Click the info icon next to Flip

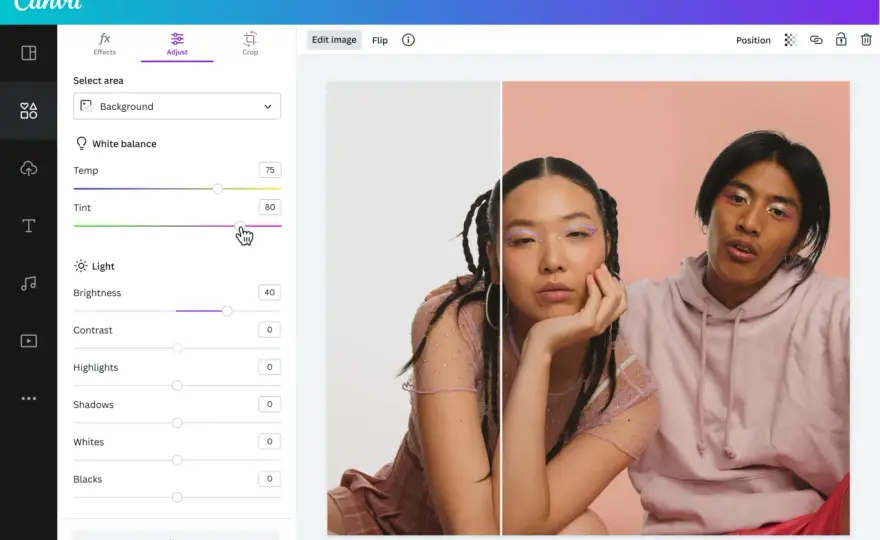pos(408,40)
